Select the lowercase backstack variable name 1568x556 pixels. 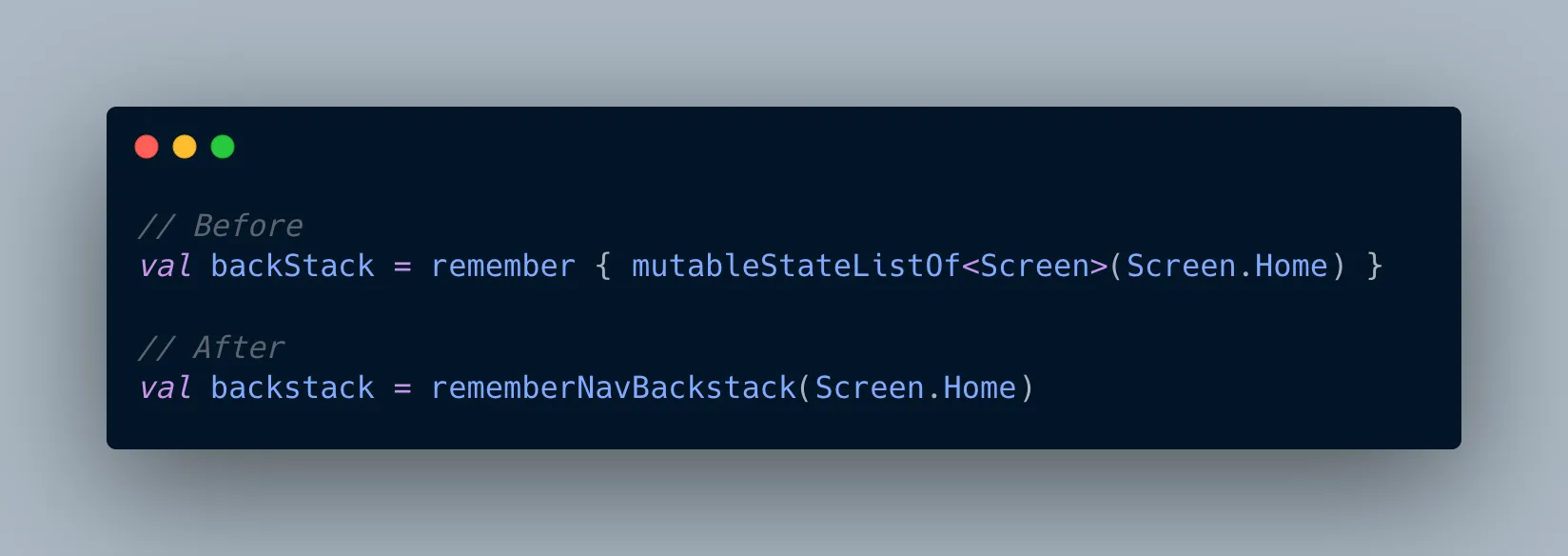pos(292,388)
